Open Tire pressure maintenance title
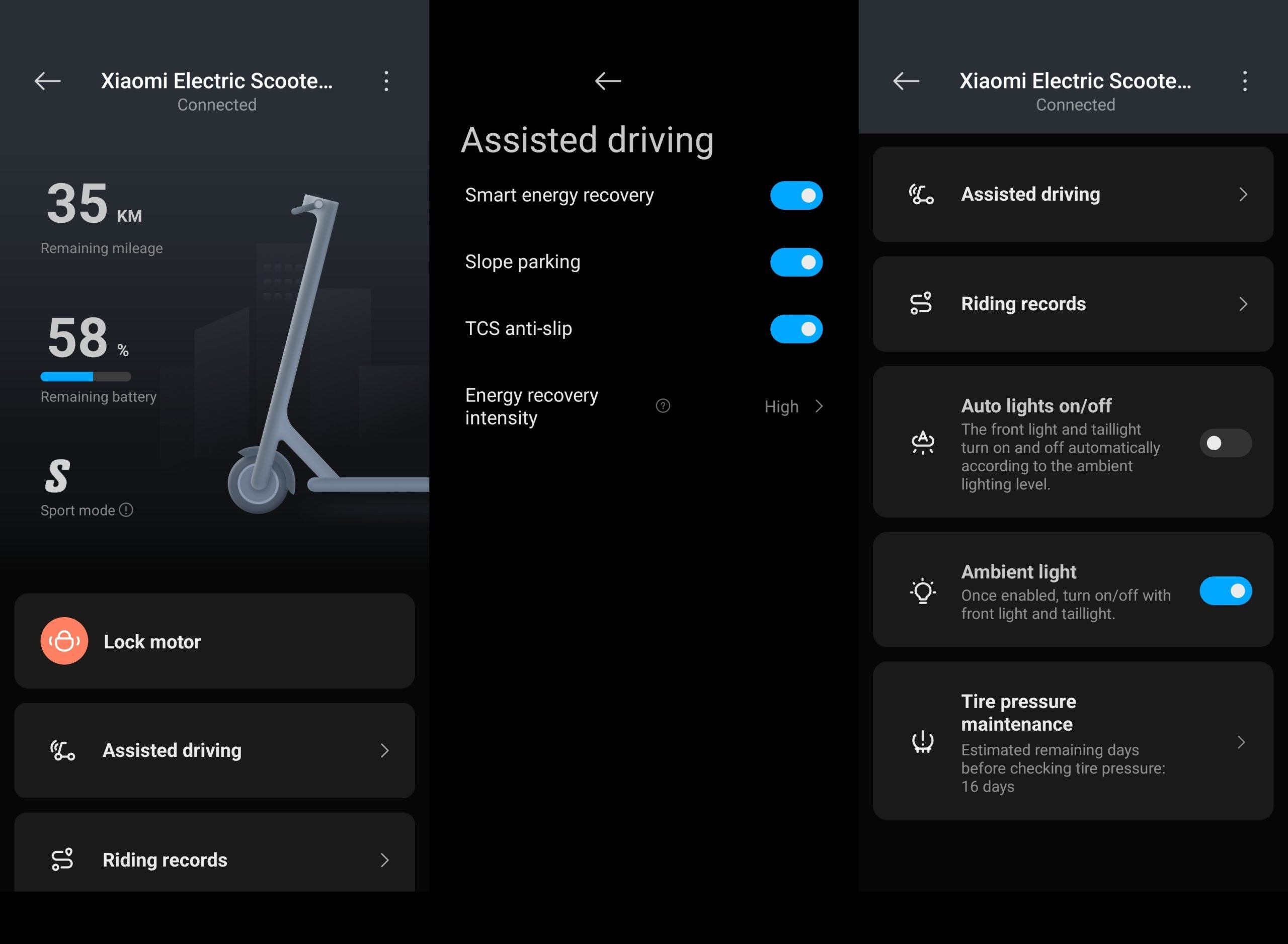This screenshot has width=1288, height=944. [x=1018, y=713]
